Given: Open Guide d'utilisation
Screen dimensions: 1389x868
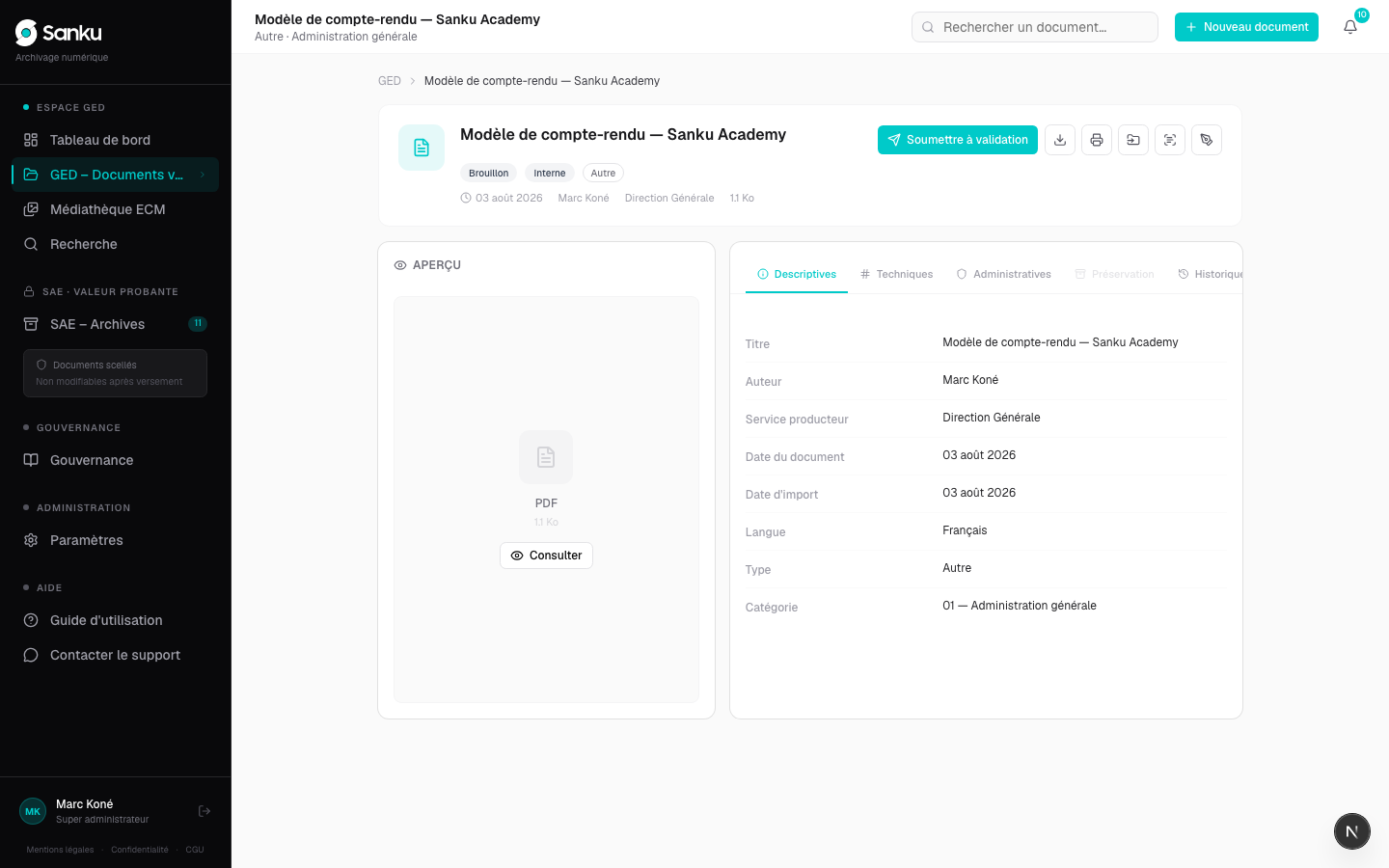Looking at the screenshot, I should point(116,620).
